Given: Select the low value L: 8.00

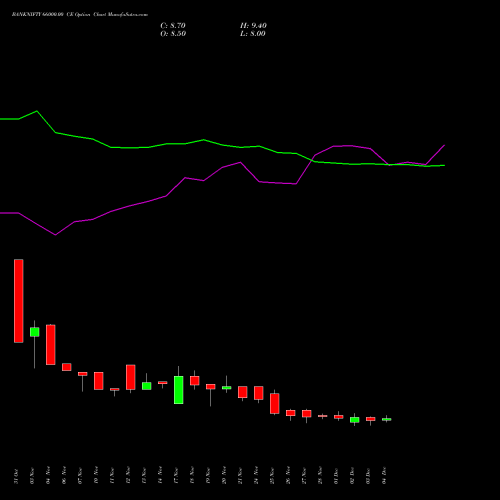Looking at the screenshot, I should click(x=253, y=34).
